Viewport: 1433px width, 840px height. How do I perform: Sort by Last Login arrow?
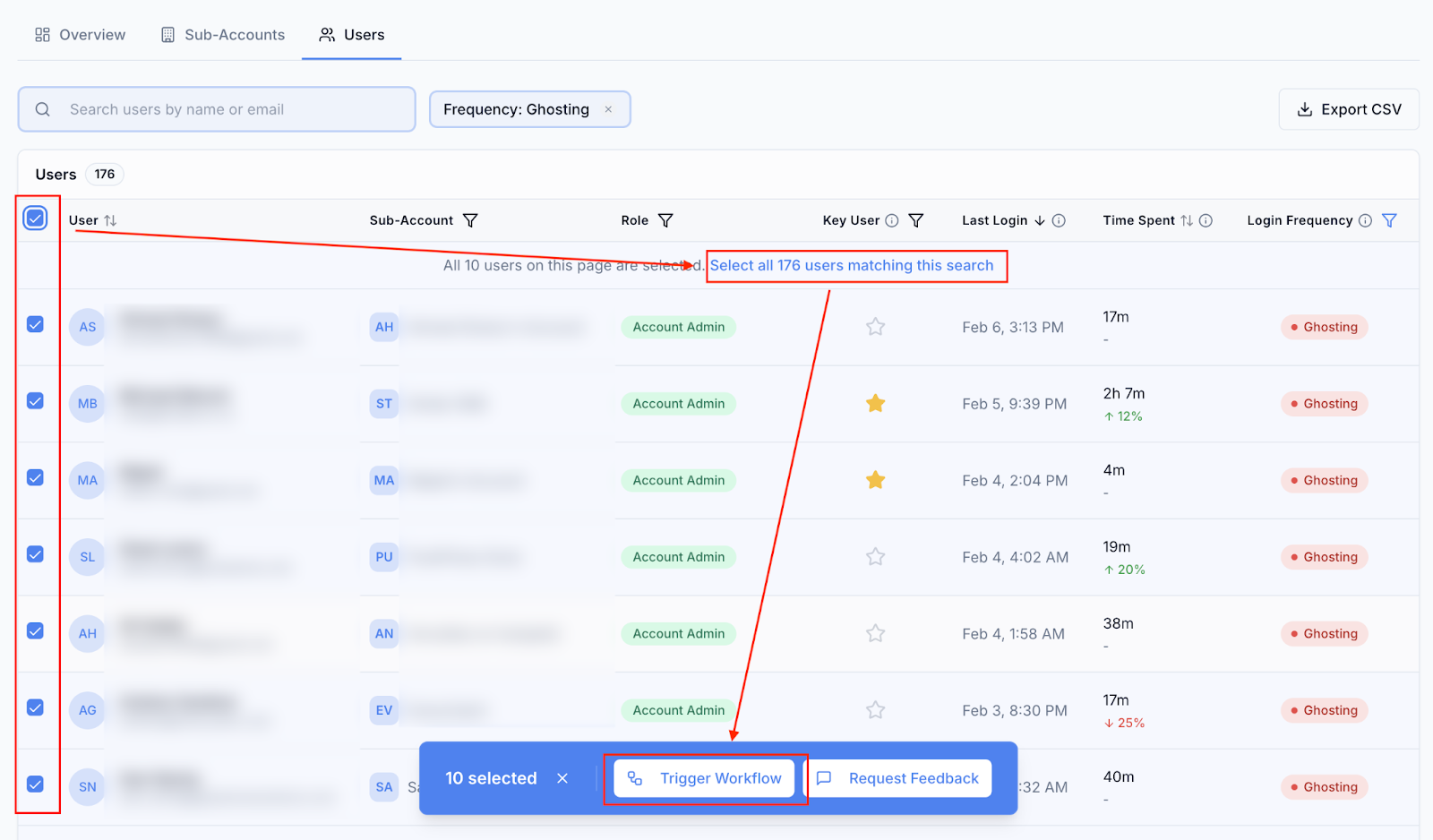pyautogui.click(x=1040, y=220)
